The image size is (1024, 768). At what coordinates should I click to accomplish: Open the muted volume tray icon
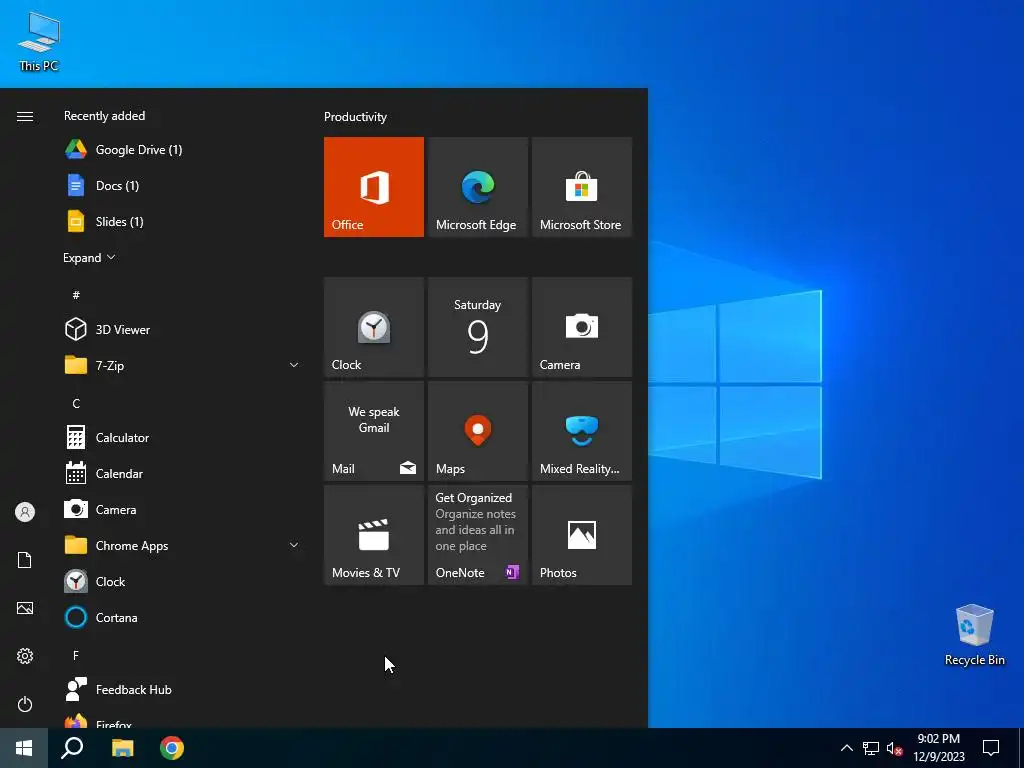894,748
